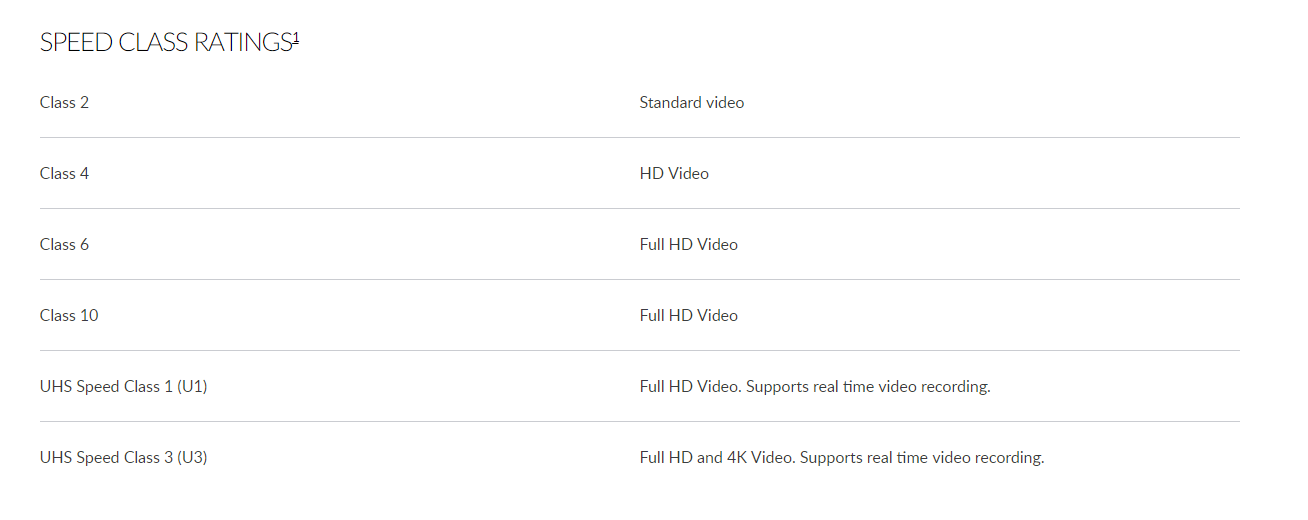This screenshot has height=520, width=1308.
Task: Select the Class 4 row label
Action: [x=64, y=173]
